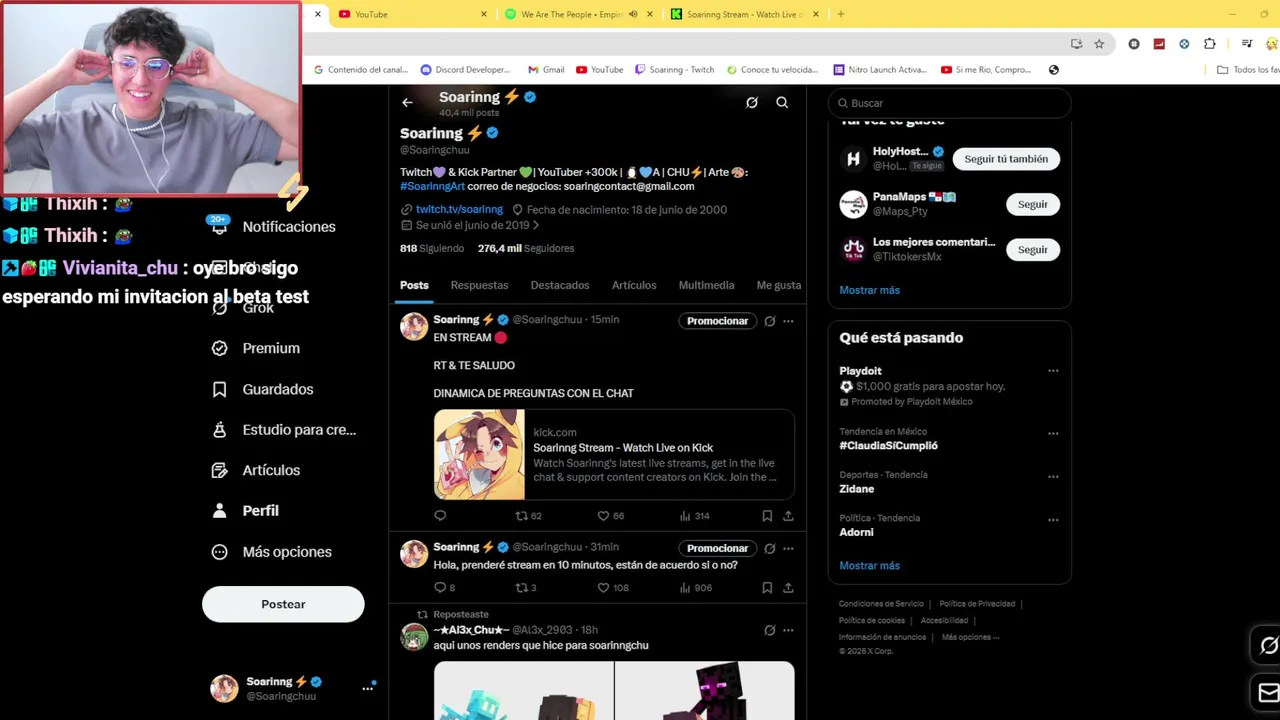Ask Grok about the EN STREAM post
1280x720 pixels.
click(769, 321)
